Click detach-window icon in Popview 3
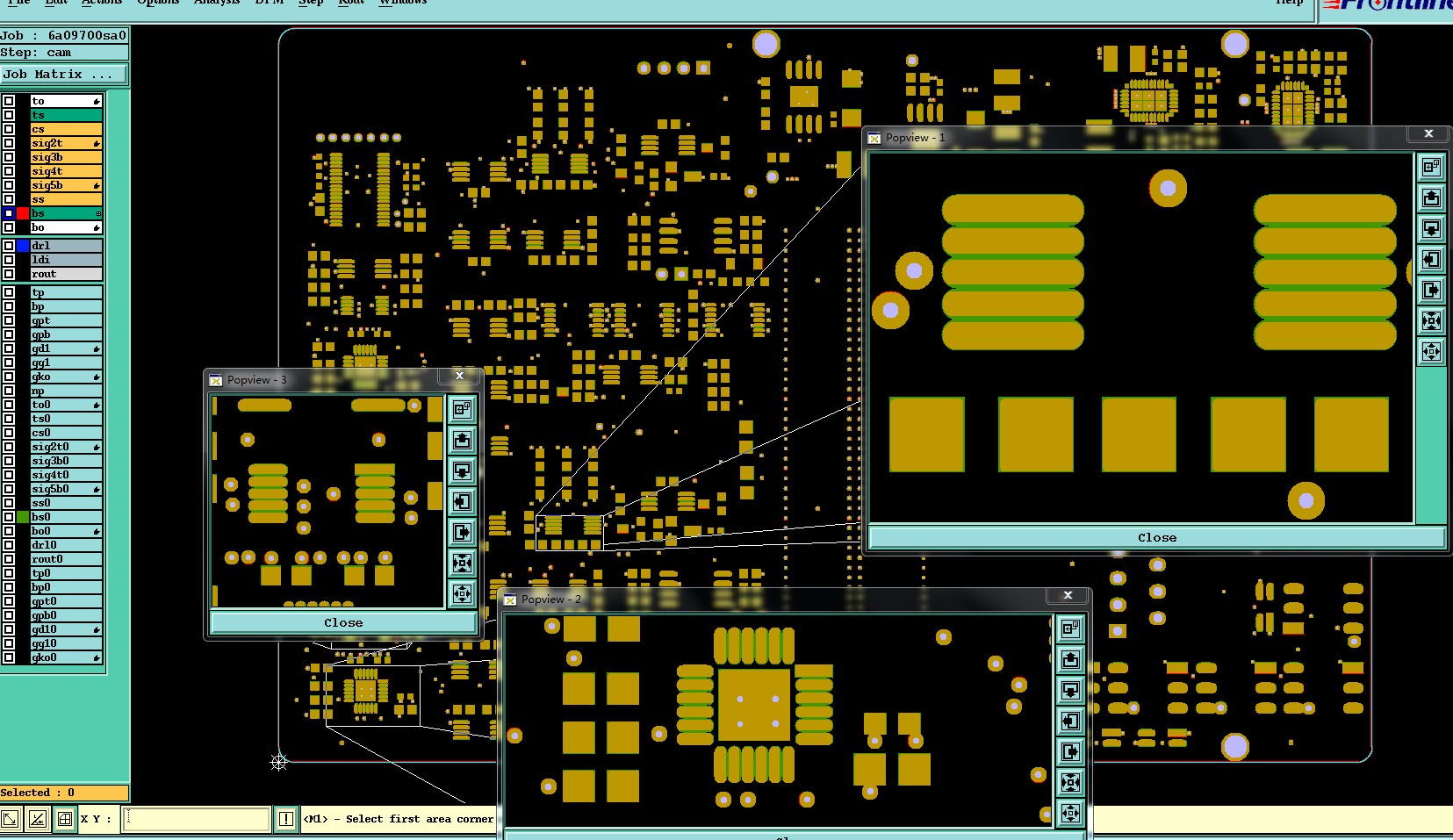Viewport: 1453px width, 840px height. 462,409
